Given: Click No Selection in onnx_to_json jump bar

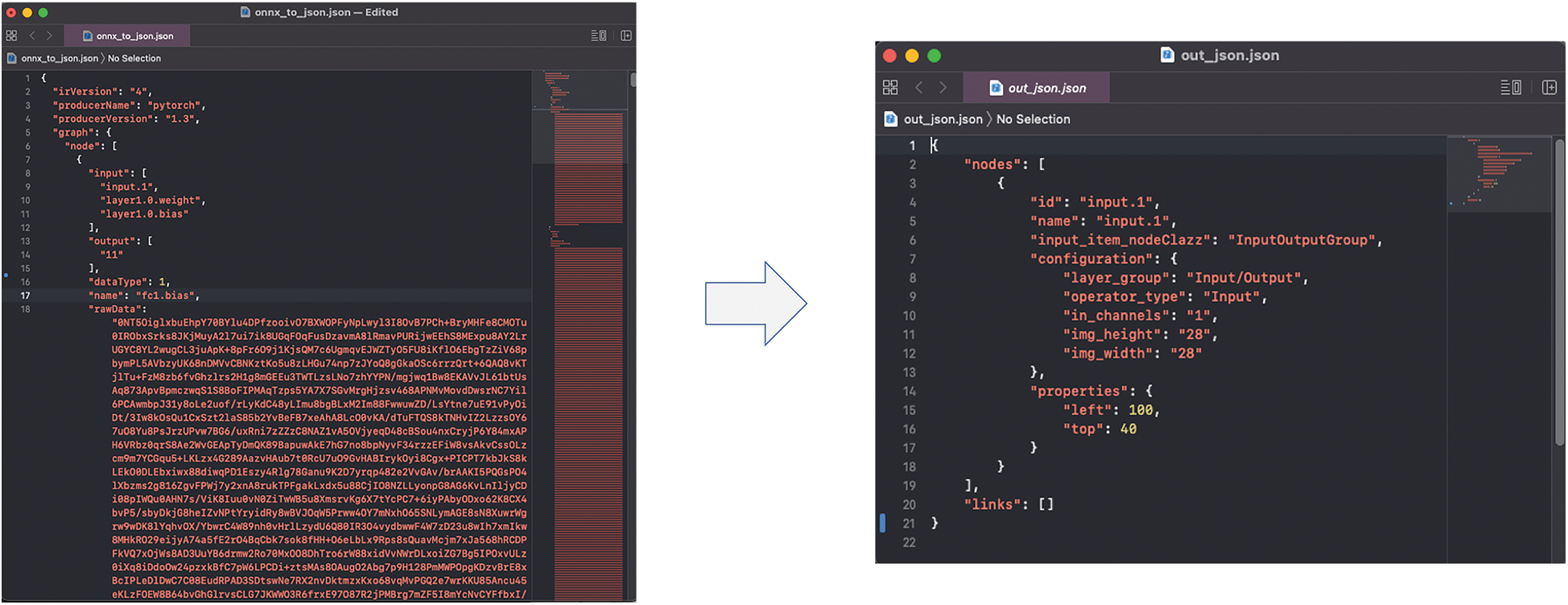Looking at the screenshot, I should [x=134, y=58].
